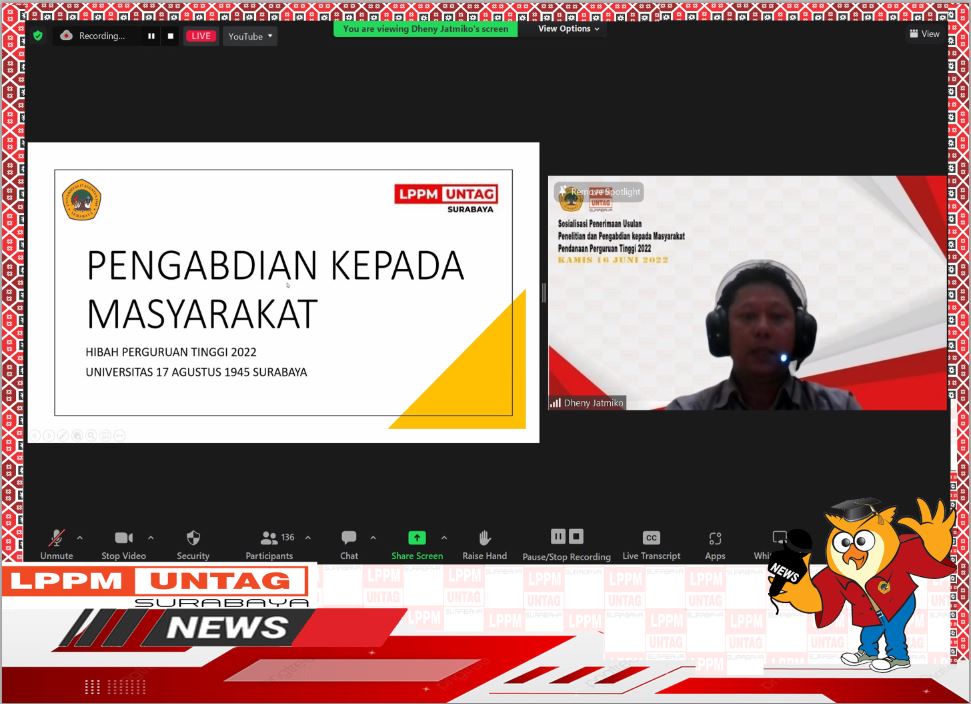The height and width of the screenshot is (704, 971).
Task: Open the Participants panel
Action: coord(269,544)
